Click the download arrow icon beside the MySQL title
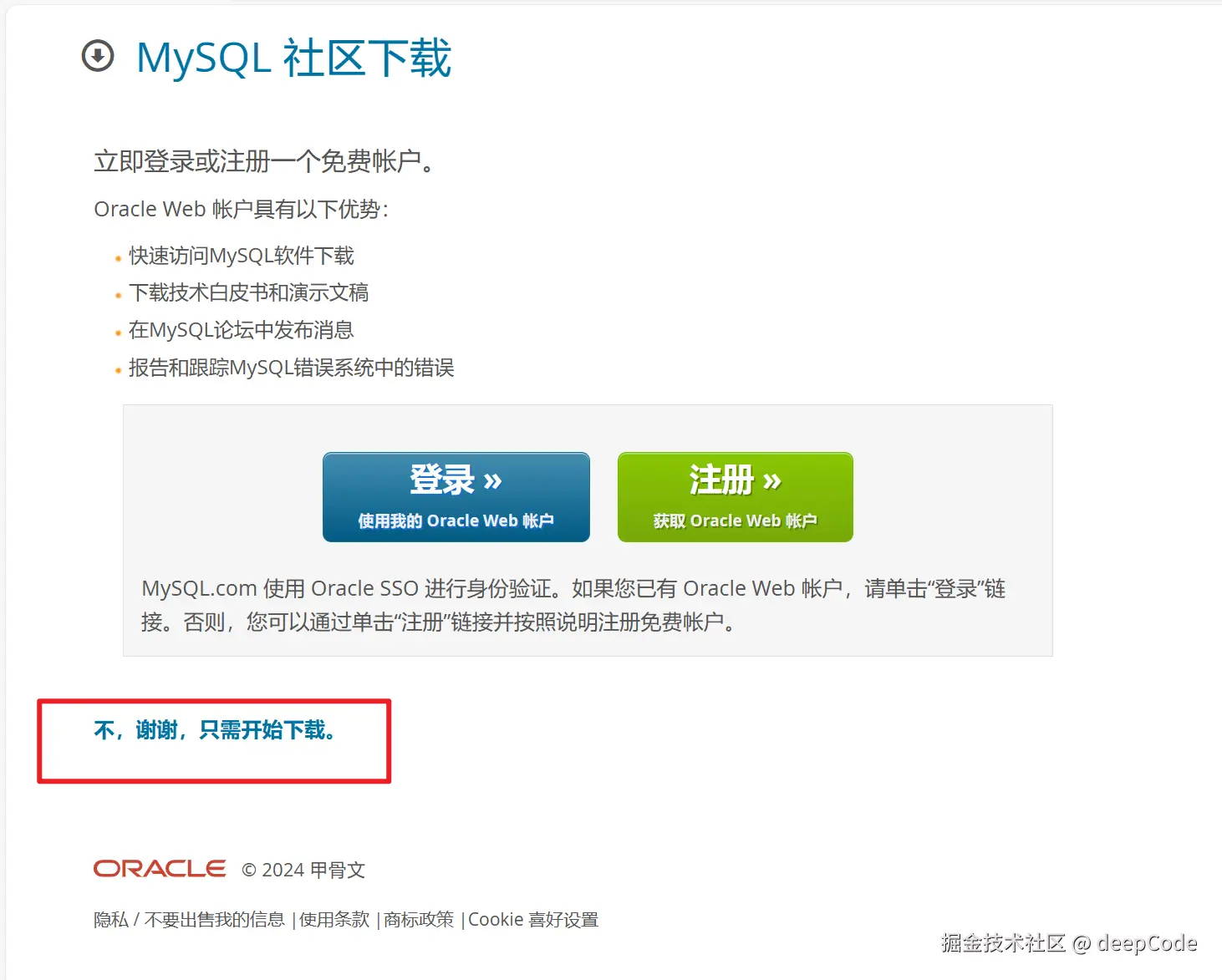Screen dimensions: 1222x980 click(98, 56)
